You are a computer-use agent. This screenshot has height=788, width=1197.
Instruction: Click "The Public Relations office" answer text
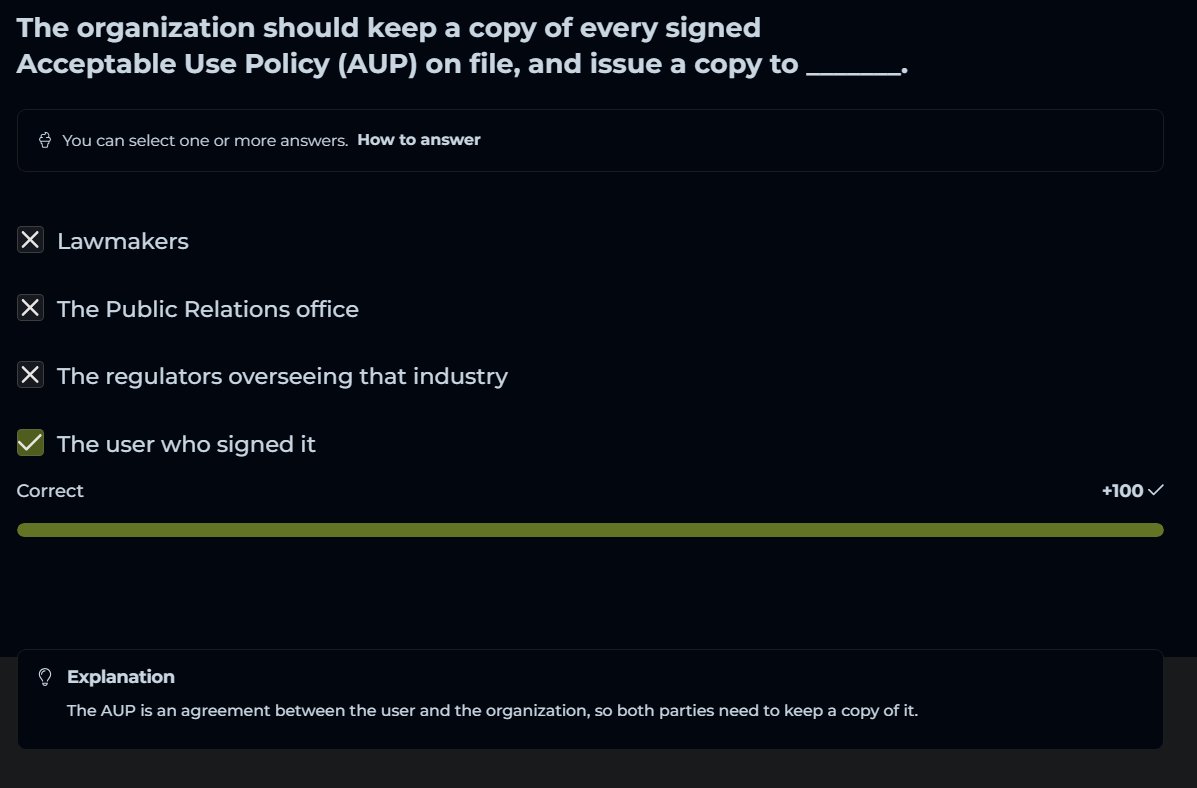pyautogui.click(x=208, y=310)
